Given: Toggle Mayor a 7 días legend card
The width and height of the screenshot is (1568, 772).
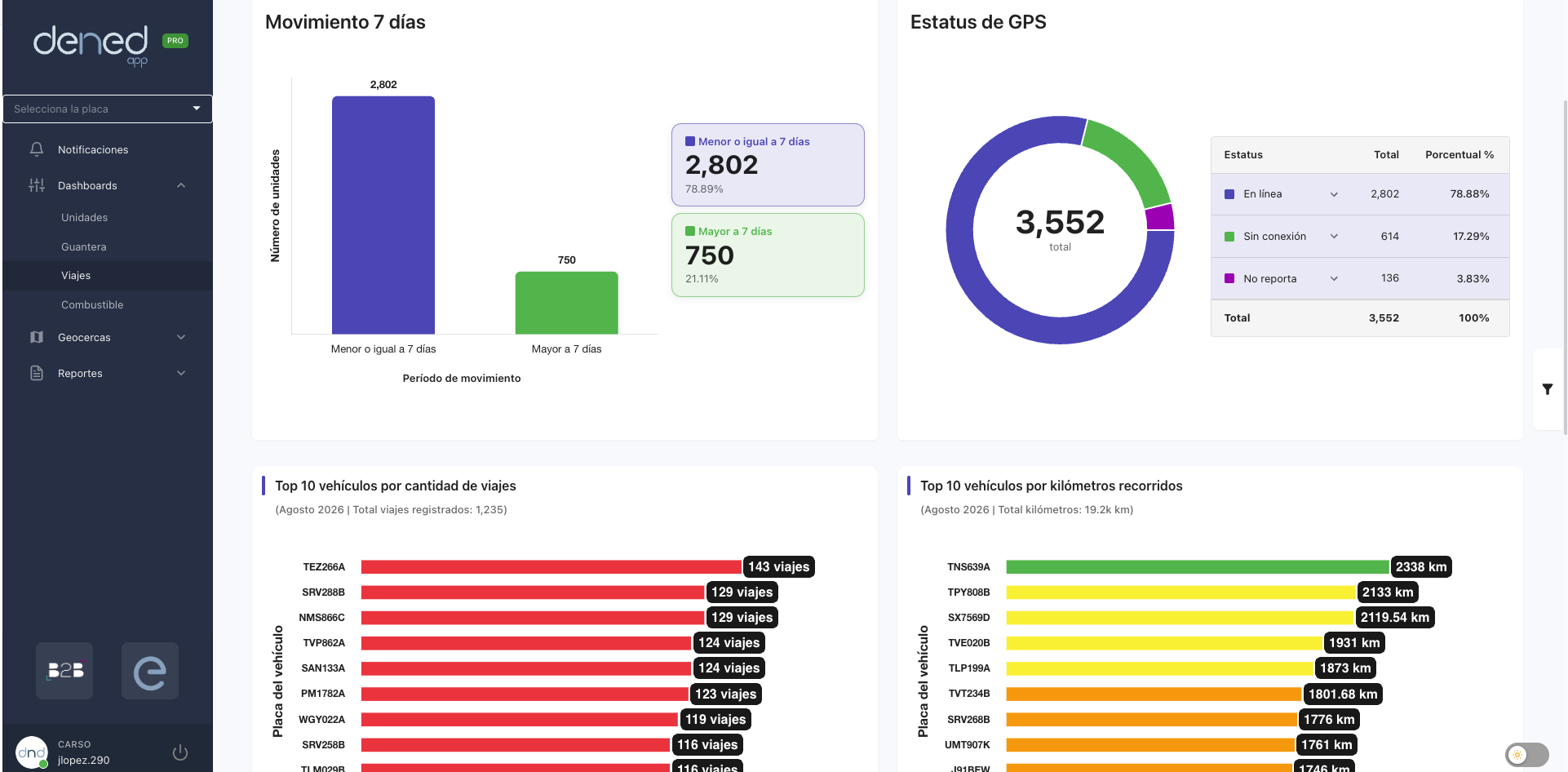Looking at the screenshot, I should point(768,255).
